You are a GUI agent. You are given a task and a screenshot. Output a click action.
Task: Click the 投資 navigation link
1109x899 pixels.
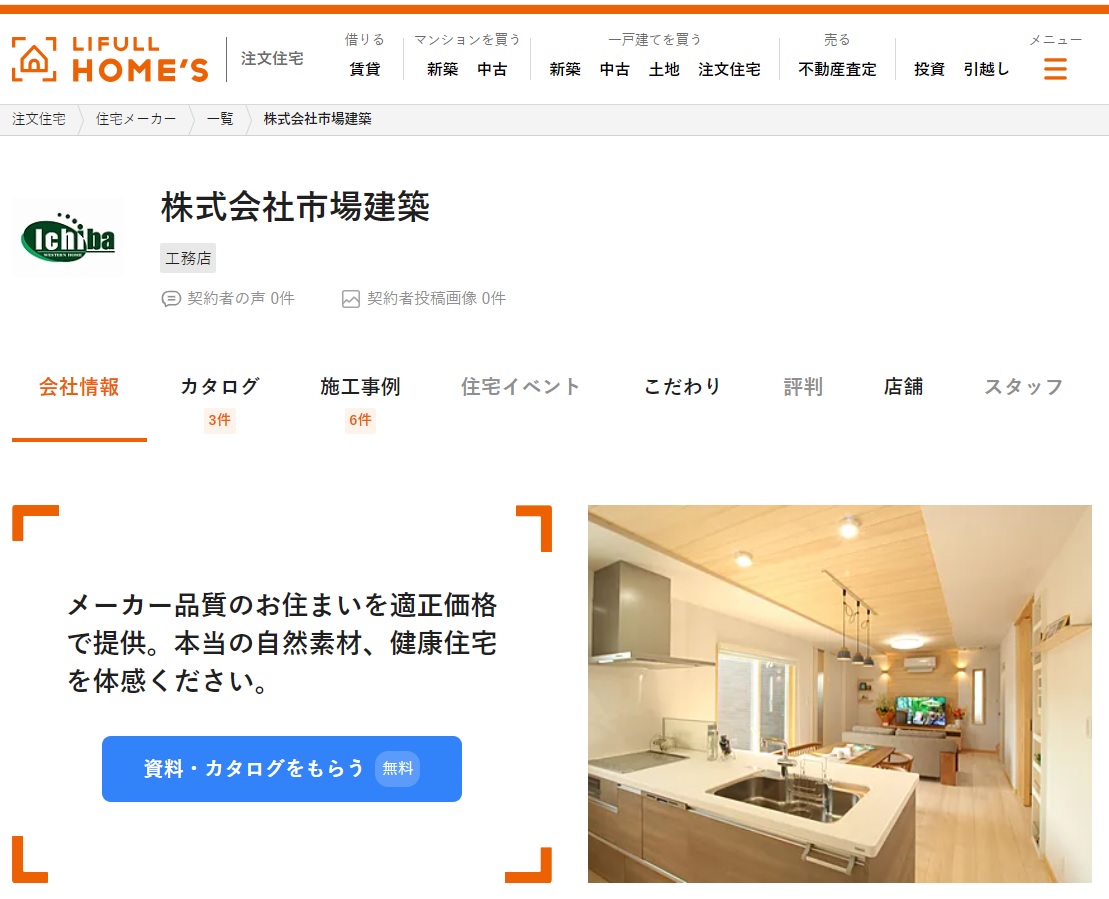click(929, 69)
